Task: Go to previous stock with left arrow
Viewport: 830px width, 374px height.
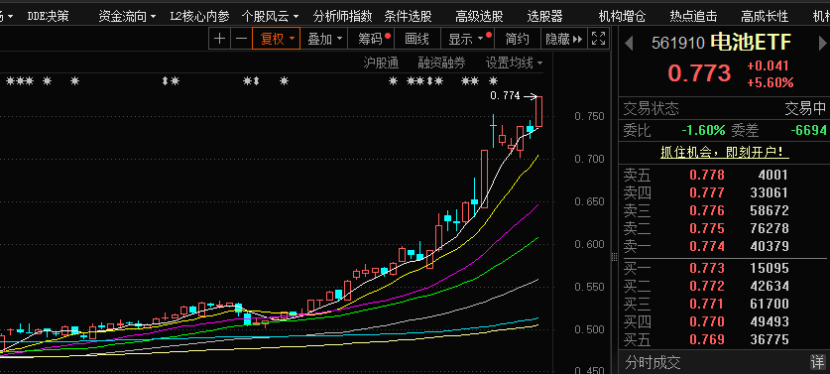Action: pyautogui.click(x=629, y=43)
